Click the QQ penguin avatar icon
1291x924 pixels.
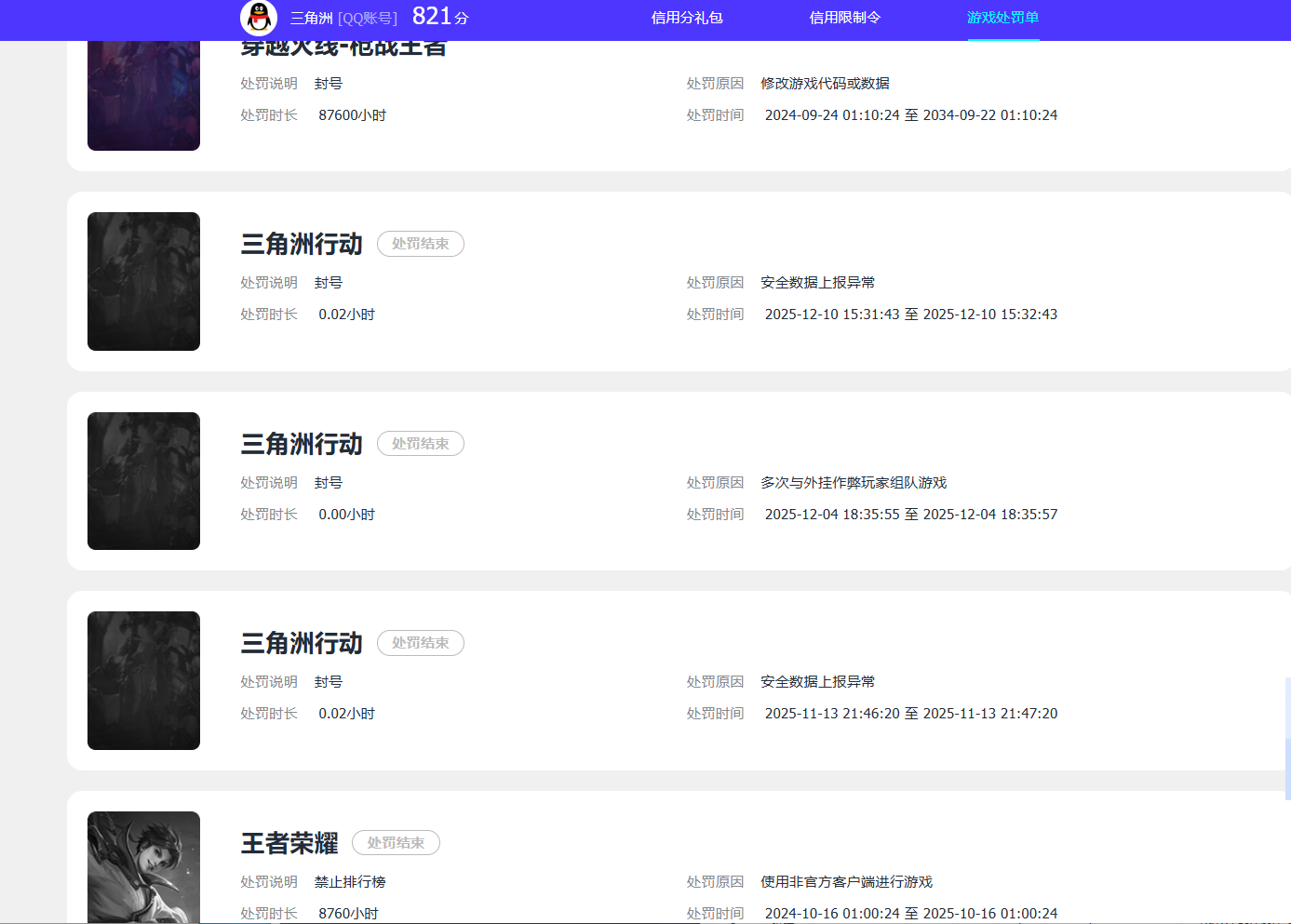(x=257, y=19)
